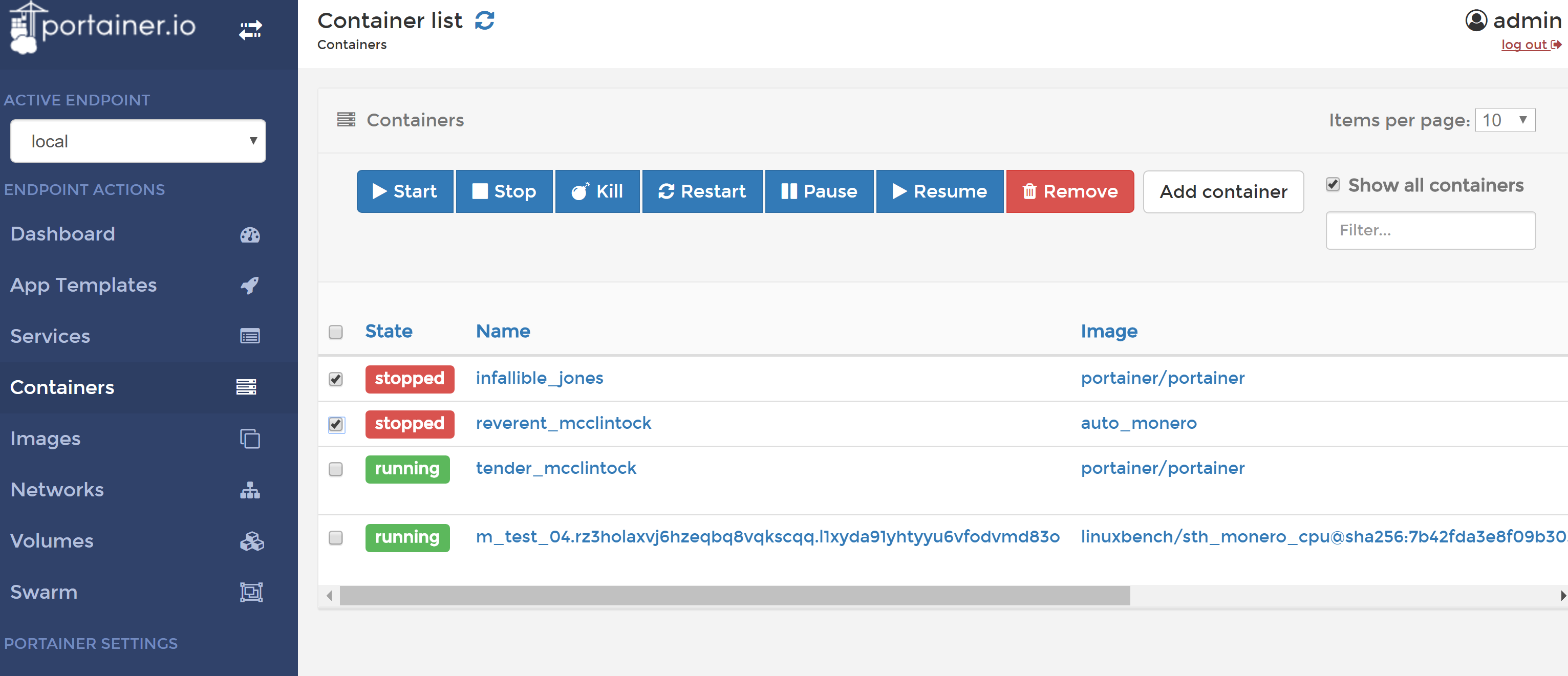
Task: Click the Networks node icon
Action: tap(250, 490)
